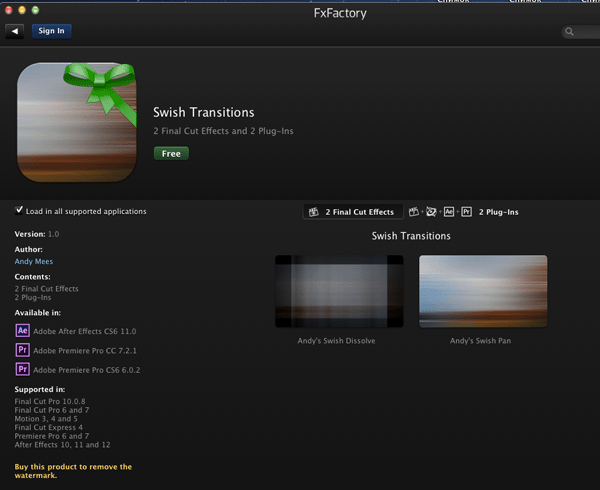This screenshot has height=490, width=600.
Task: Click the Motion icon beside Plug-Ins
Action: (431, 212)
